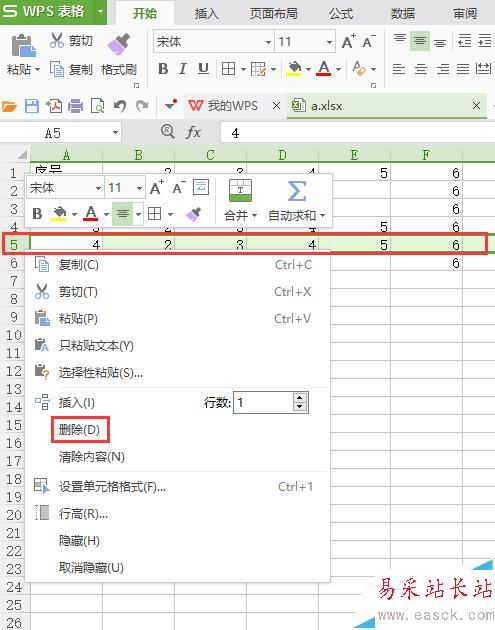Viewport: 495px width, 630px height.
Task: Choose 清除内容(N) from context menu
Action: pos(179,457)
